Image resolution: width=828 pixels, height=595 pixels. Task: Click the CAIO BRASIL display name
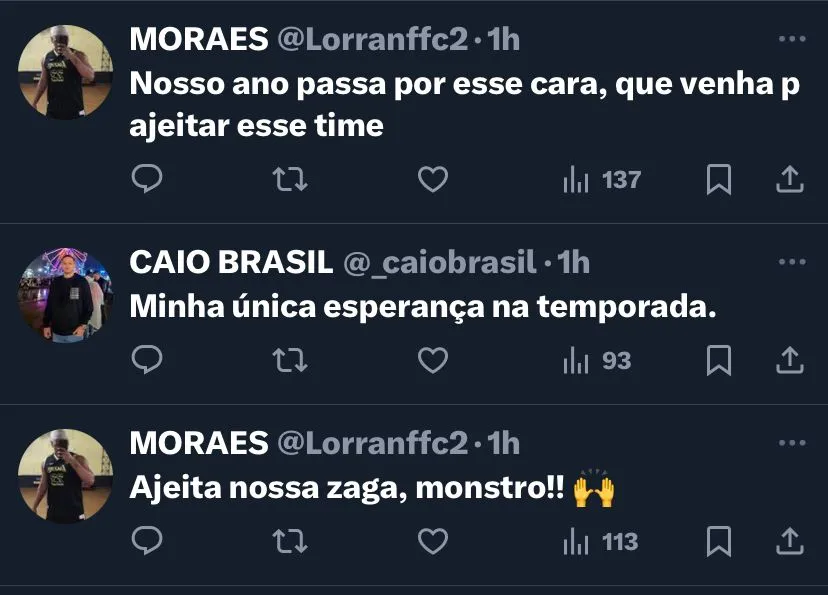[x=231, y=263]
